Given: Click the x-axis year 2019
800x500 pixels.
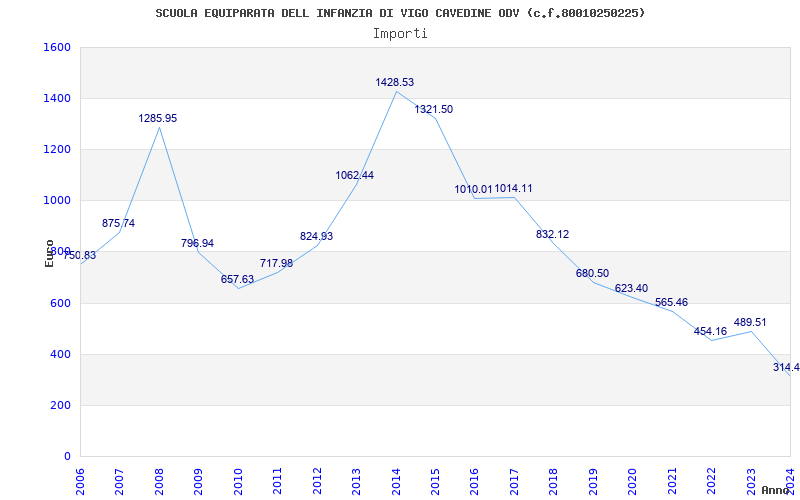Looking at the screenshot, I should (x=593, y=482).
